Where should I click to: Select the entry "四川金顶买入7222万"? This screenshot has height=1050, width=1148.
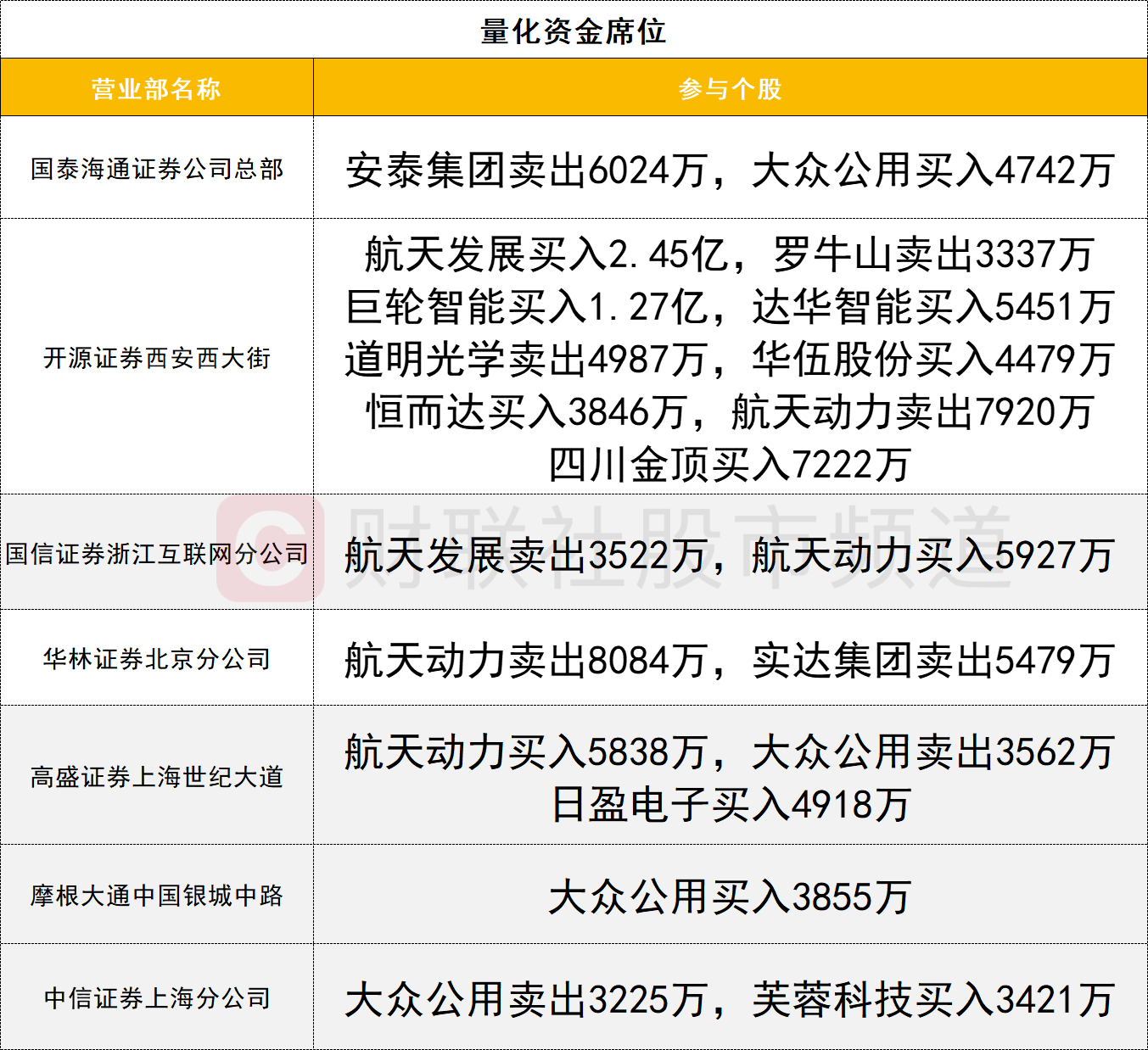coord(730,464)
